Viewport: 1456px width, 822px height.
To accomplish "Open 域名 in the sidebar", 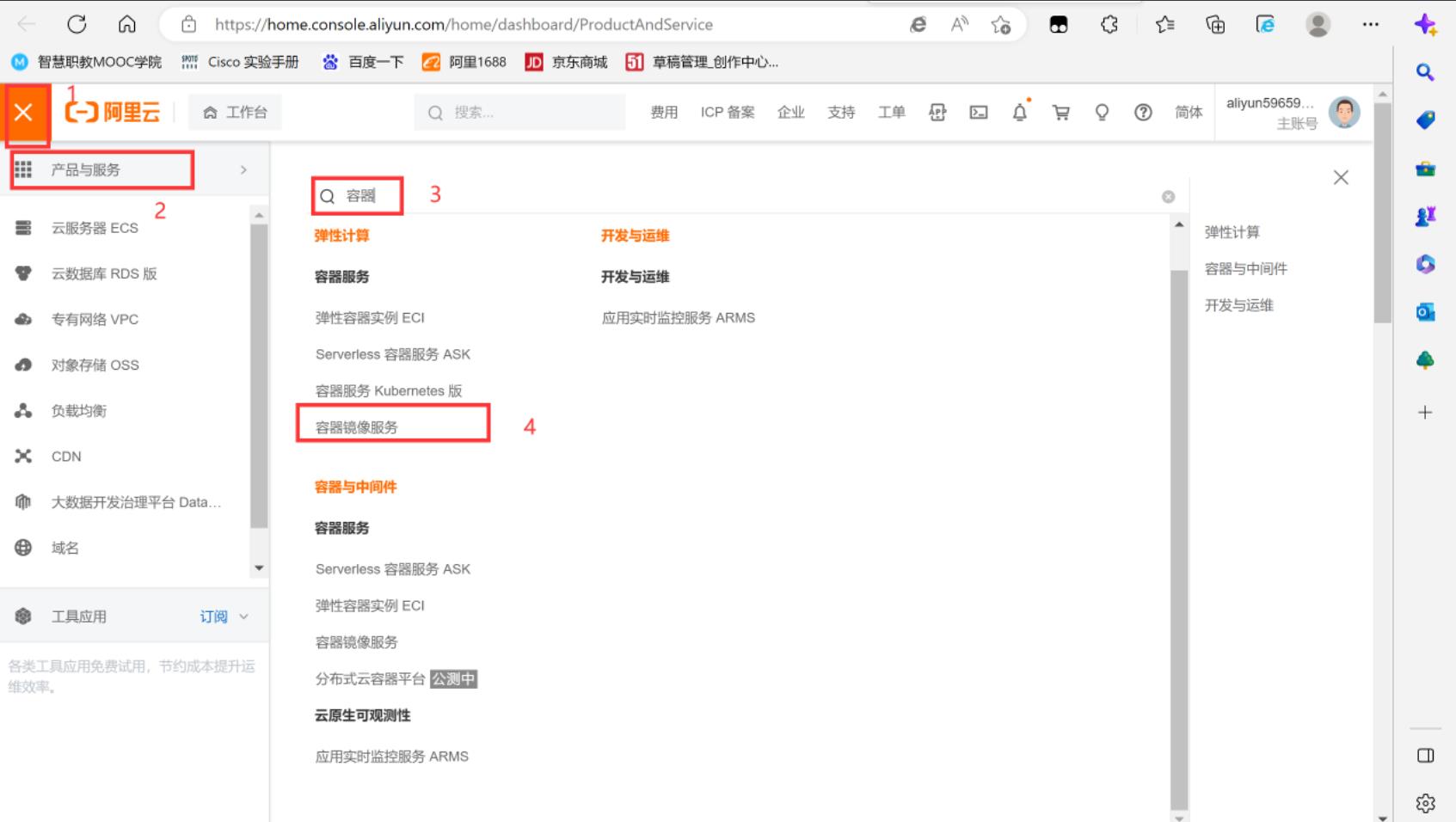I will coord(65,548).
